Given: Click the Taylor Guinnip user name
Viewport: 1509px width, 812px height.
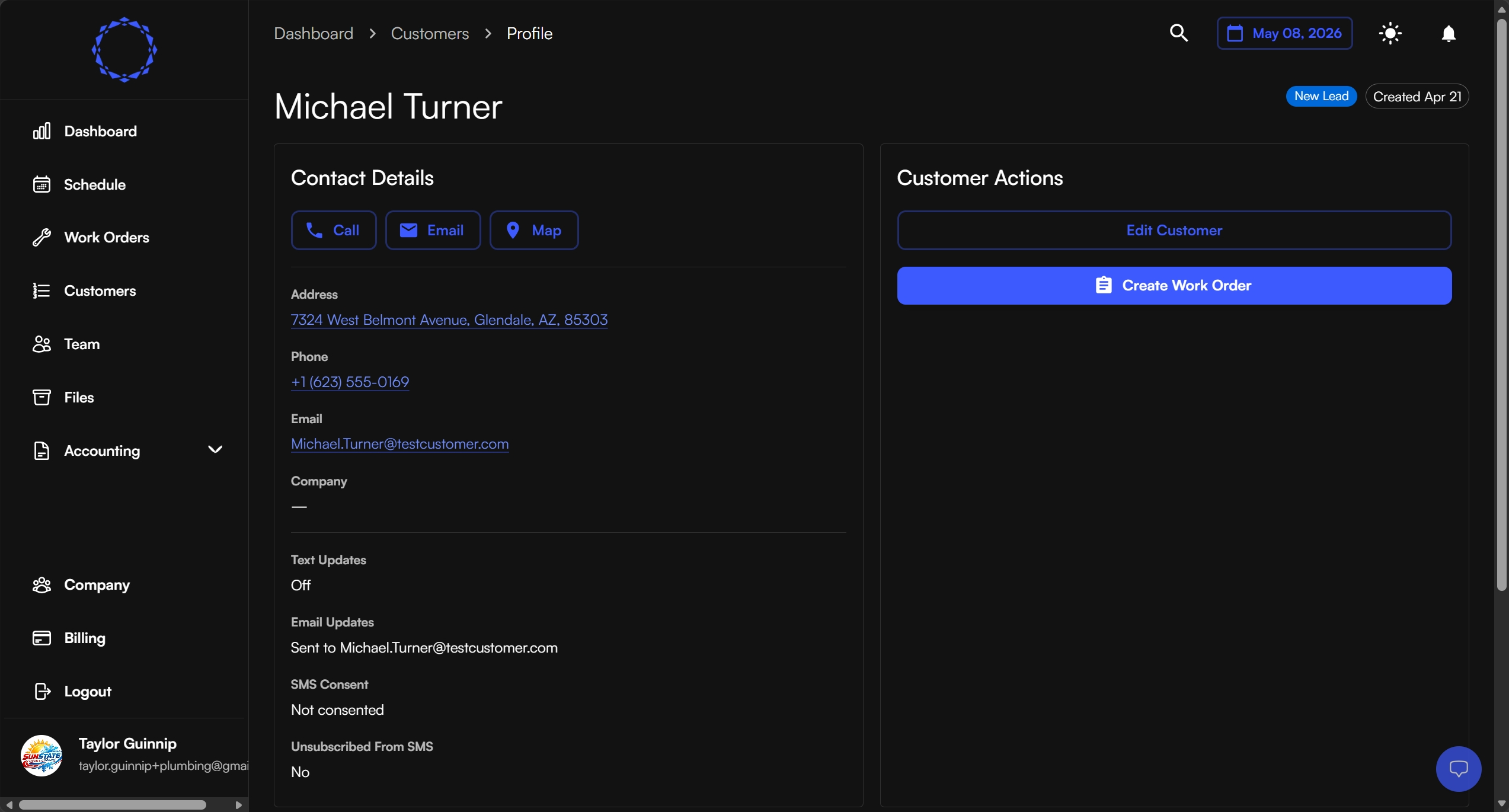Looking at the screenshot, I should click(x=127, y=743).
